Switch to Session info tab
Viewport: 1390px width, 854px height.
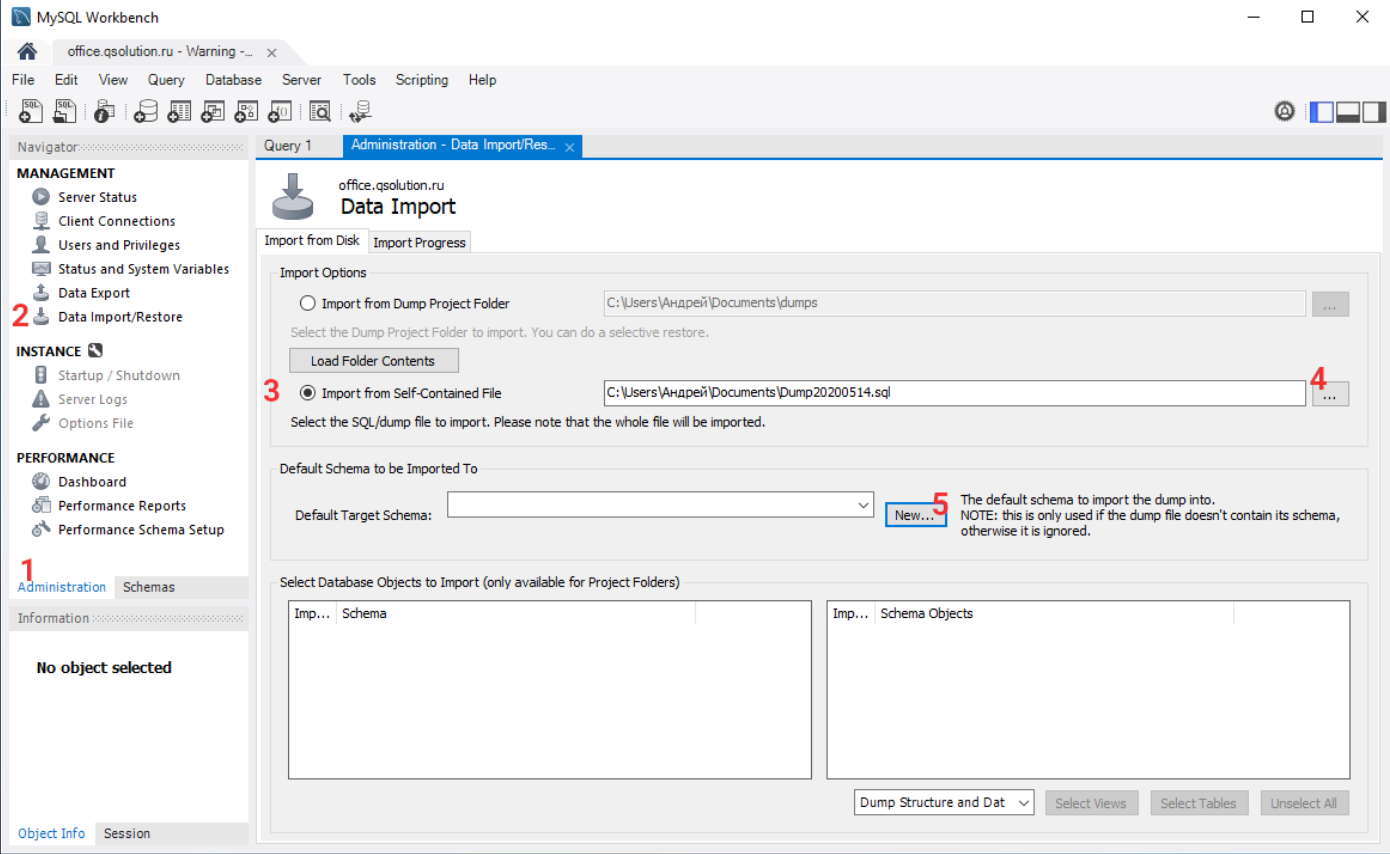[x=127, y=833]
